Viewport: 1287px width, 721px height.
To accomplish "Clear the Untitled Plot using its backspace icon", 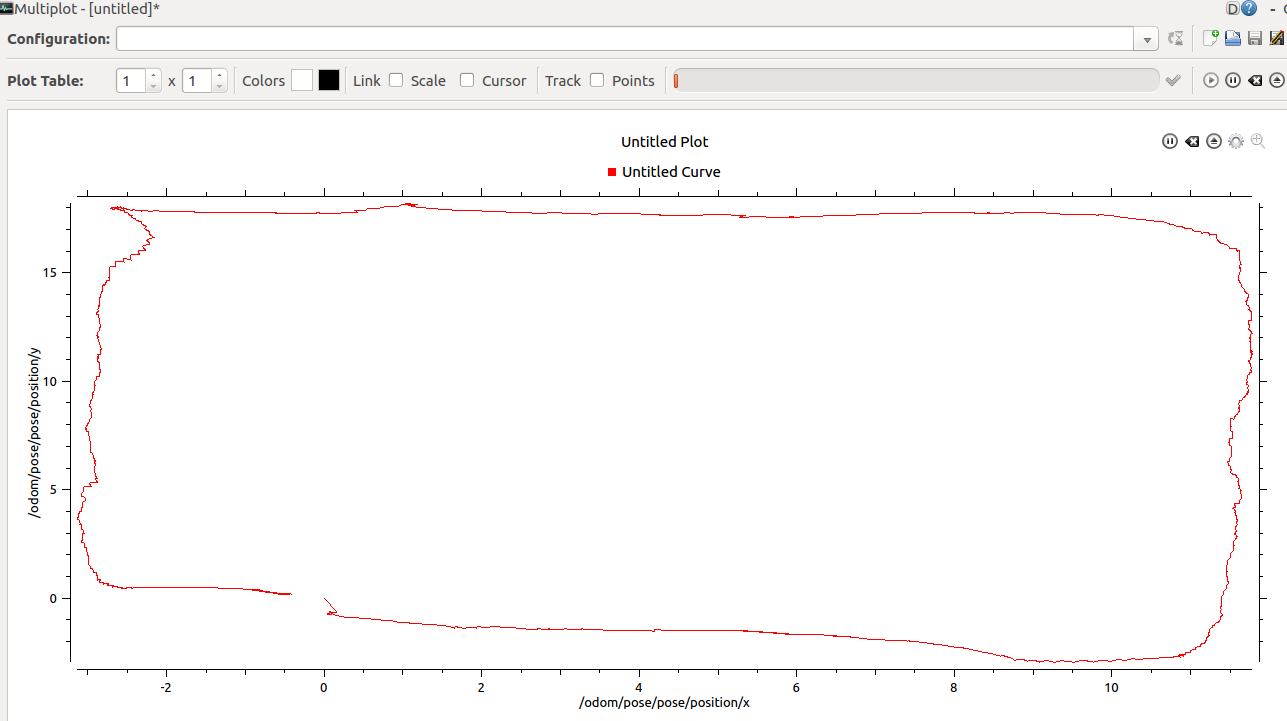I will point(1192,142).
